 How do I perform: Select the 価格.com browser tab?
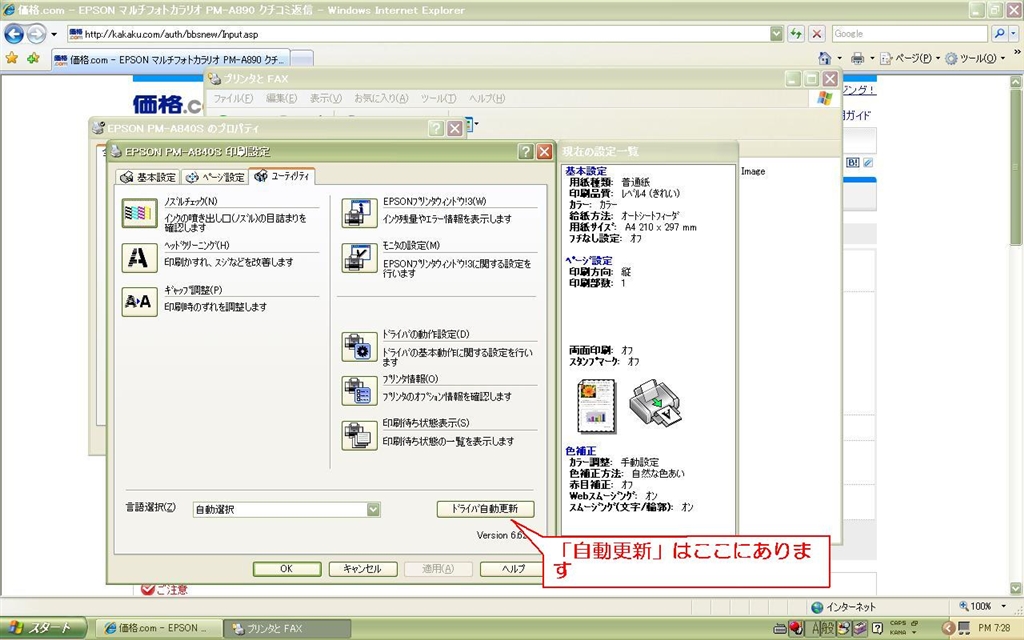tap(171, 59)
